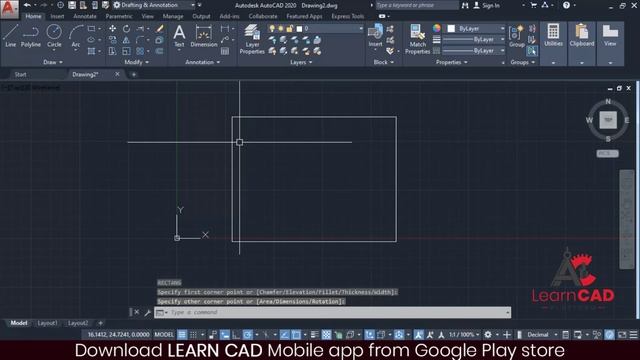The image size is (640, 360).
Task: Expand the Block panel
Action: click(x=384, y=62)
